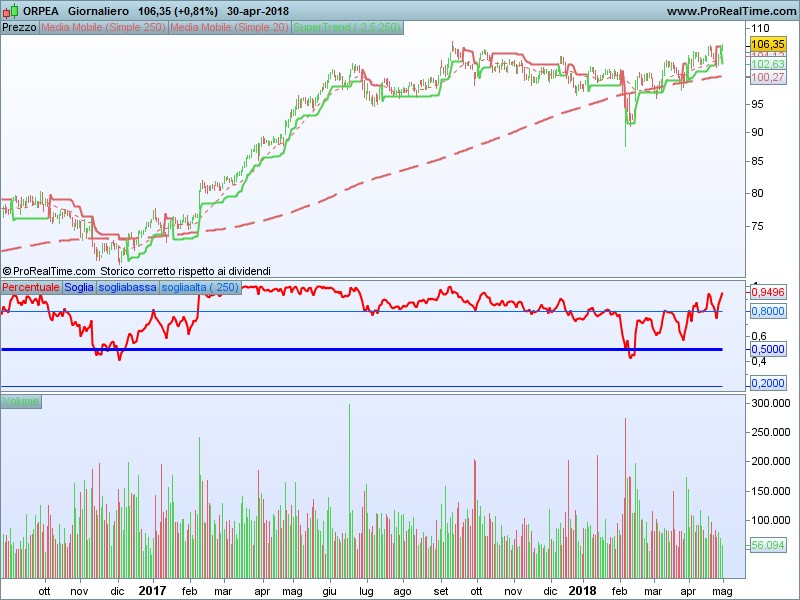Click the Giornaliero timeframe text in header
This screenshot has height=600, width=800.
(x=98, y=11)
